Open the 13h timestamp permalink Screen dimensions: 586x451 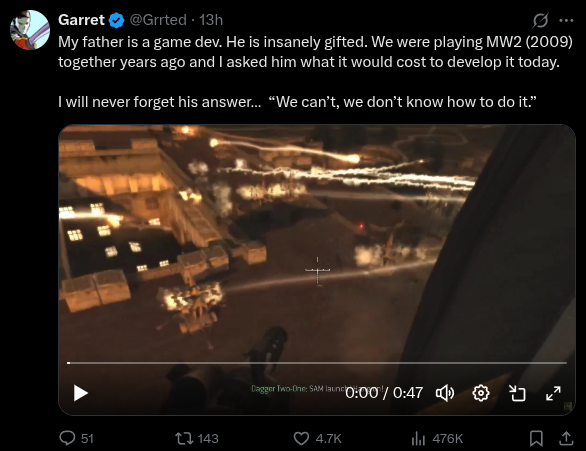(x=211, y=20)
